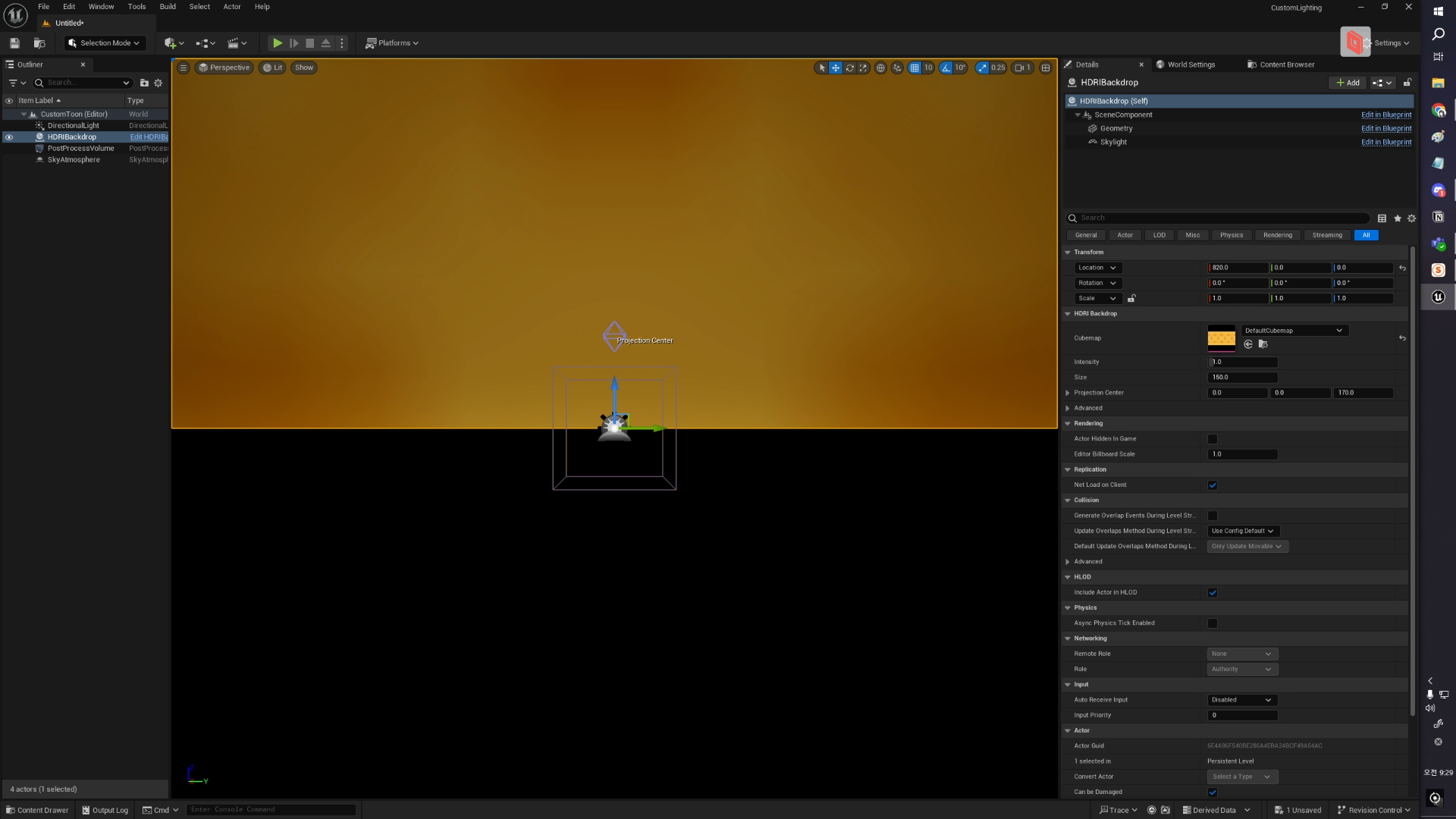Open the DefaultCubemap dropdown

tap(1294, 331)
